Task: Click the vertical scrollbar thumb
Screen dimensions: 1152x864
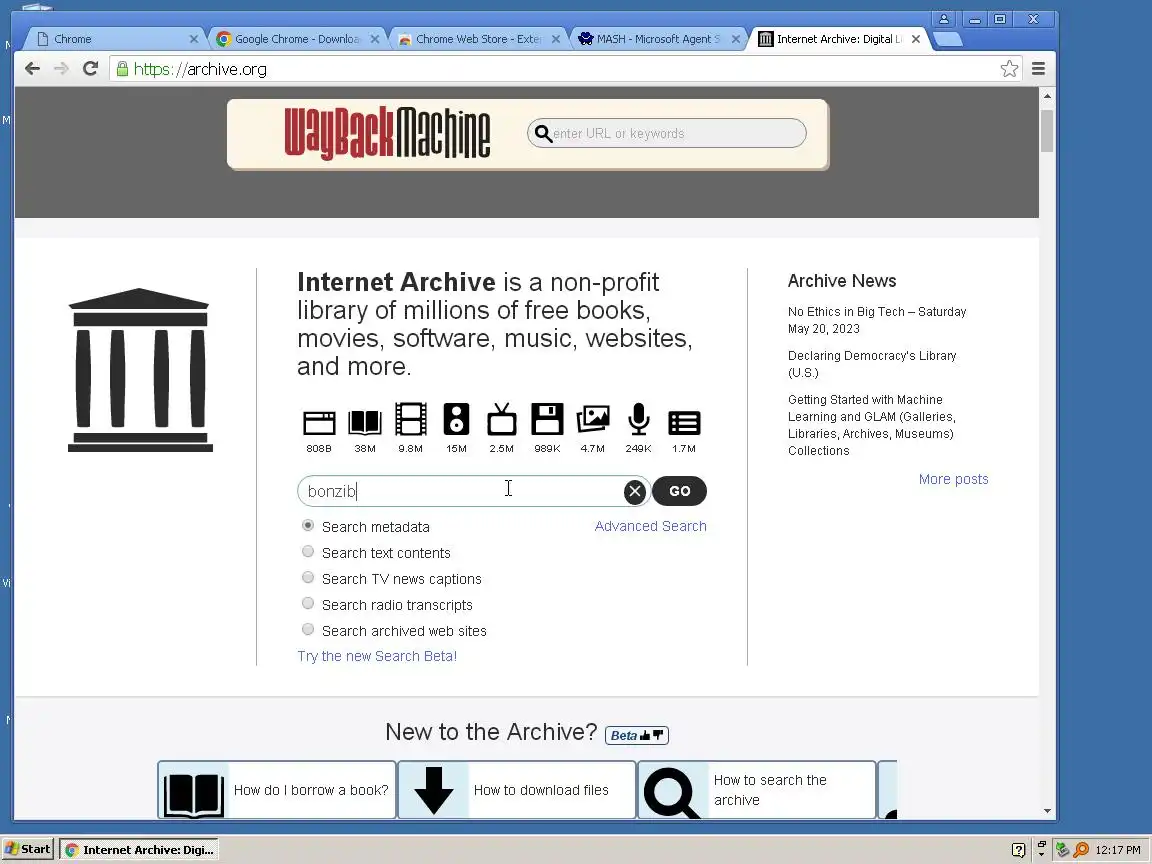Action: point(1047,131)
